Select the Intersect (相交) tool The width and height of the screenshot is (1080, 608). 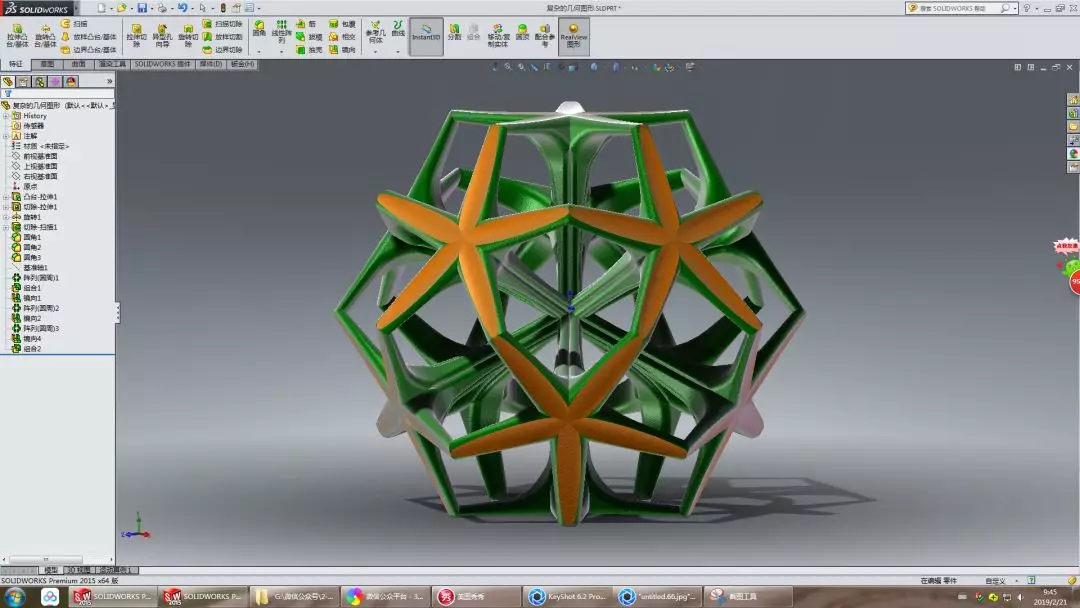[x=342, y=36]
